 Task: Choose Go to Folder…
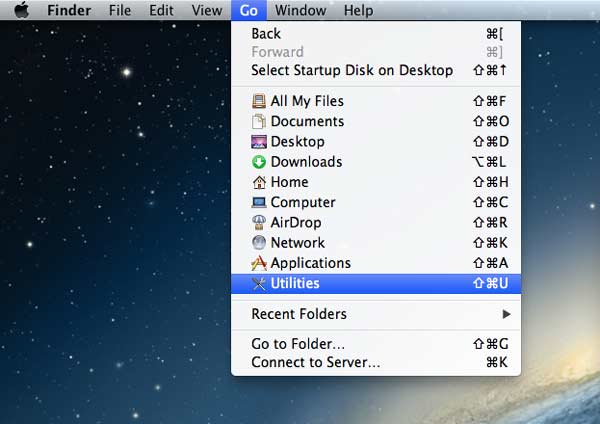point(376,344)
